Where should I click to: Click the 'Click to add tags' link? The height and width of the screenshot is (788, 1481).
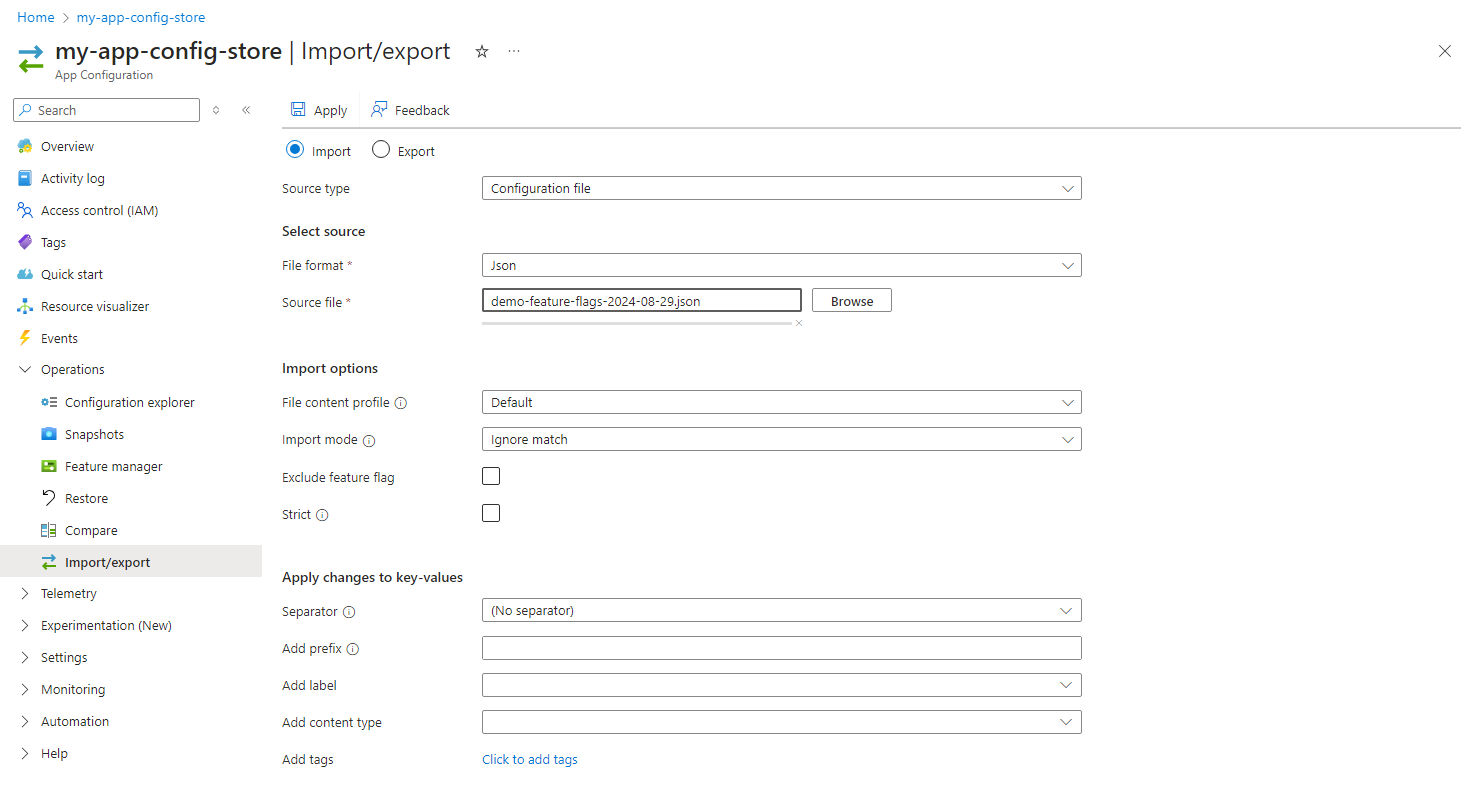coord(530,759)
